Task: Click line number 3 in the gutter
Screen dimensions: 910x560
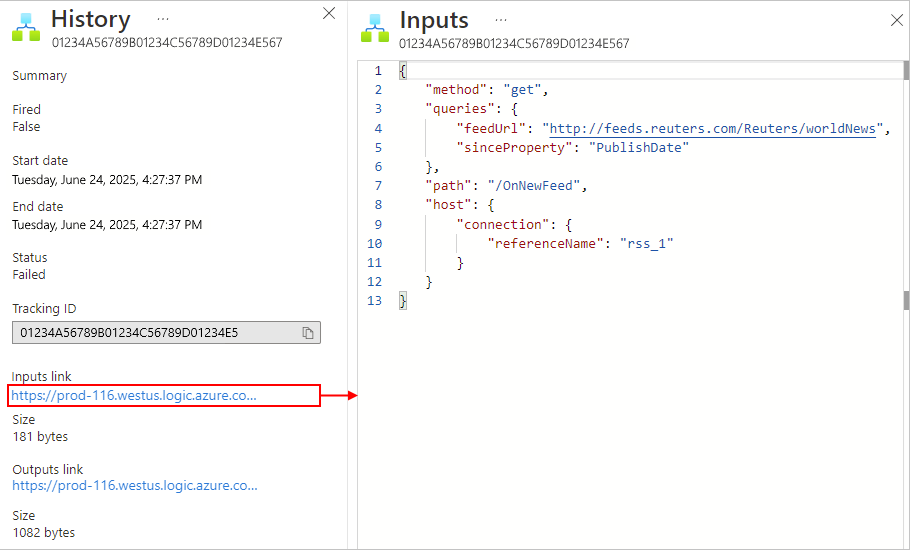Action: click(378, 109)
